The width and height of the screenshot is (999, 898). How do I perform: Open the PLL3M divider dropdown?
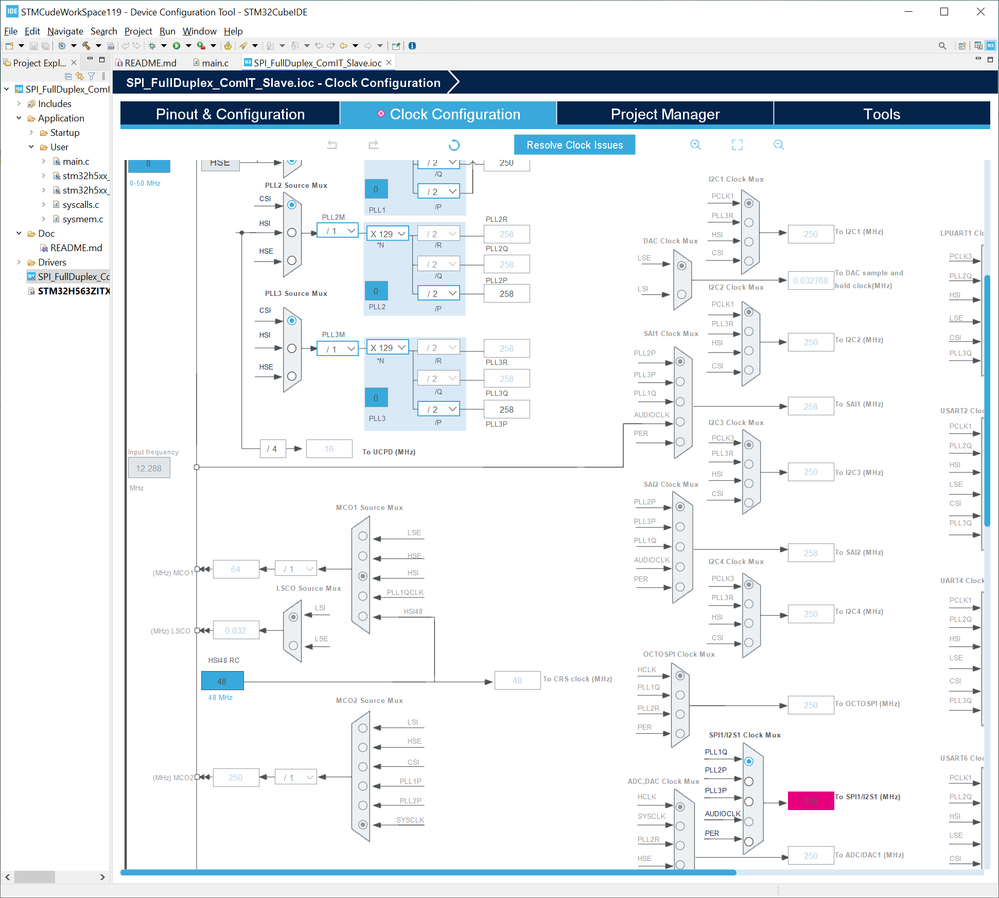click(x=338, y=349)
